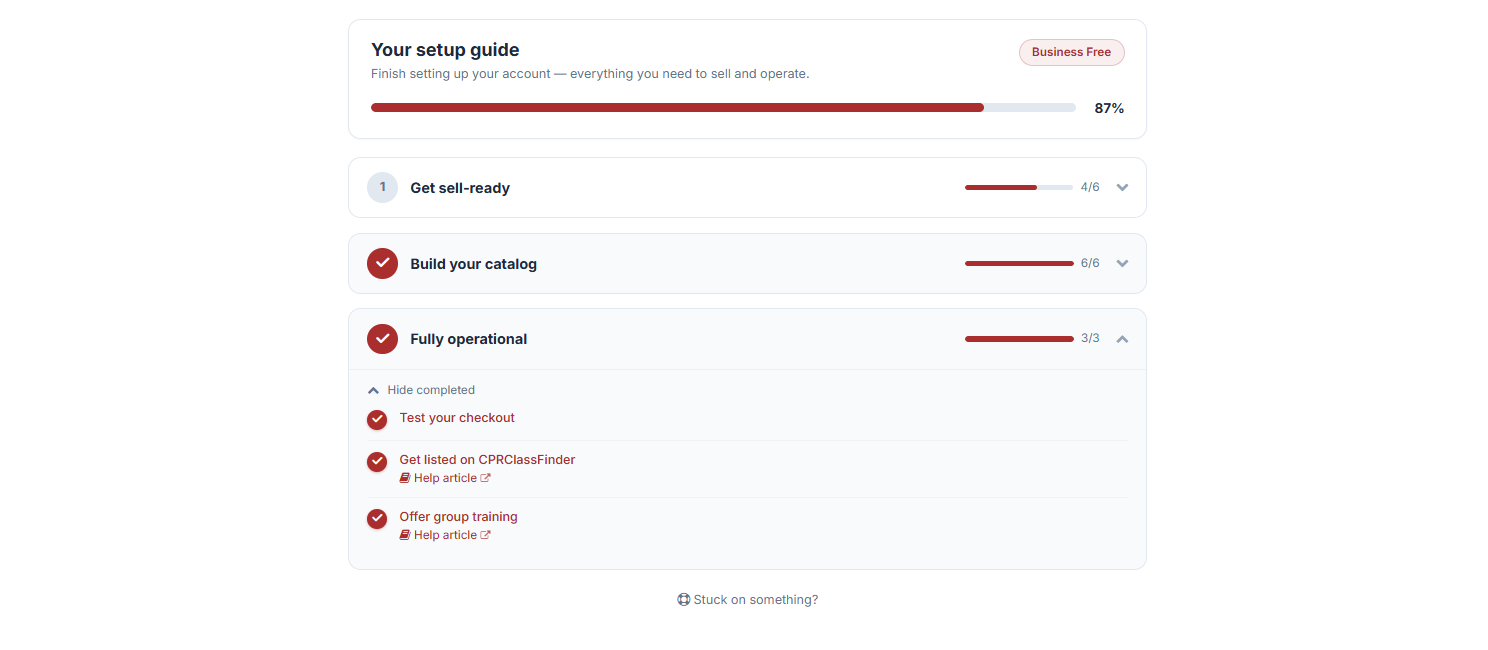Toggle the Get listed on CPRClassFinder check circle
Screen dimensions: 1488x650
[x=377, y=462]
